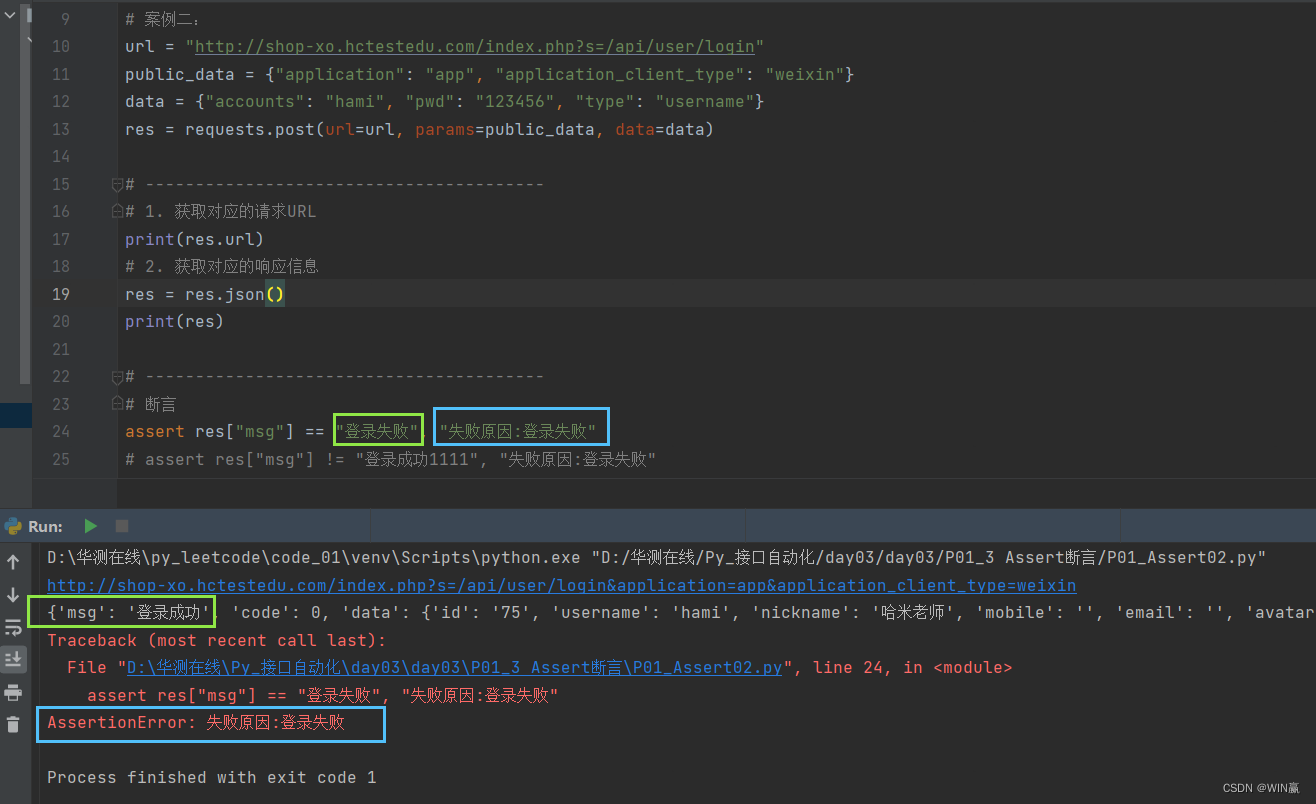Click the python.exe command line in console

pos(657,557)
